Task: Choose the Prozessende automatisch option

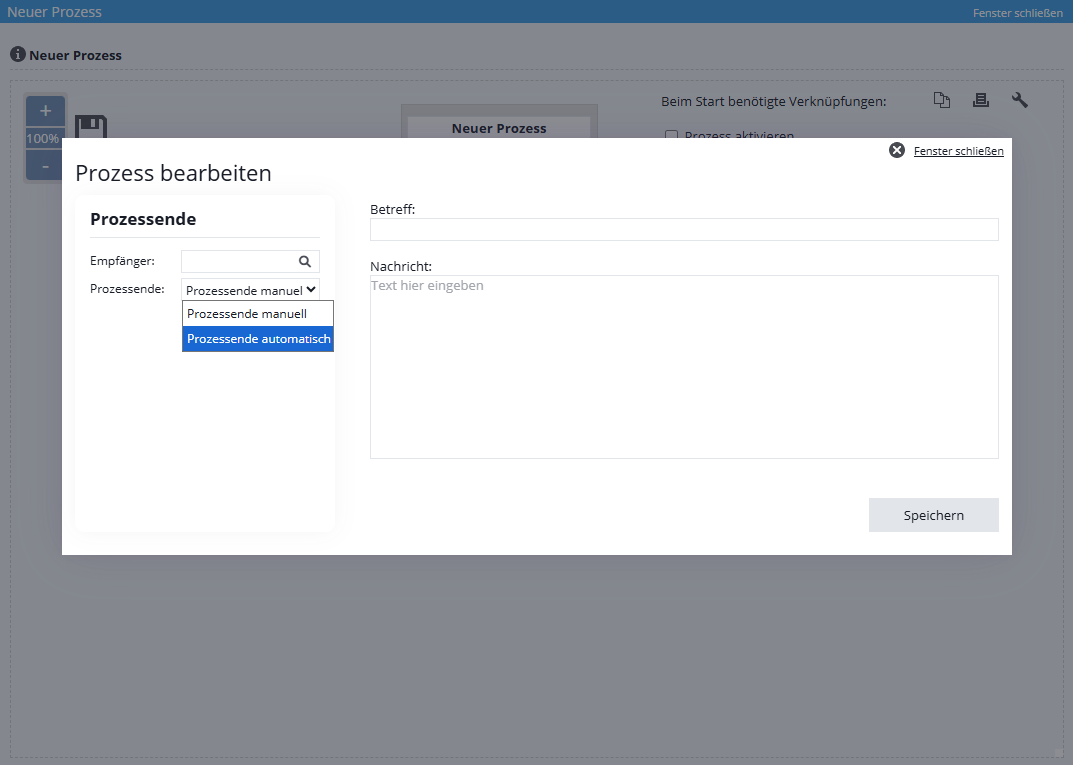Action: tap(258, 339)
